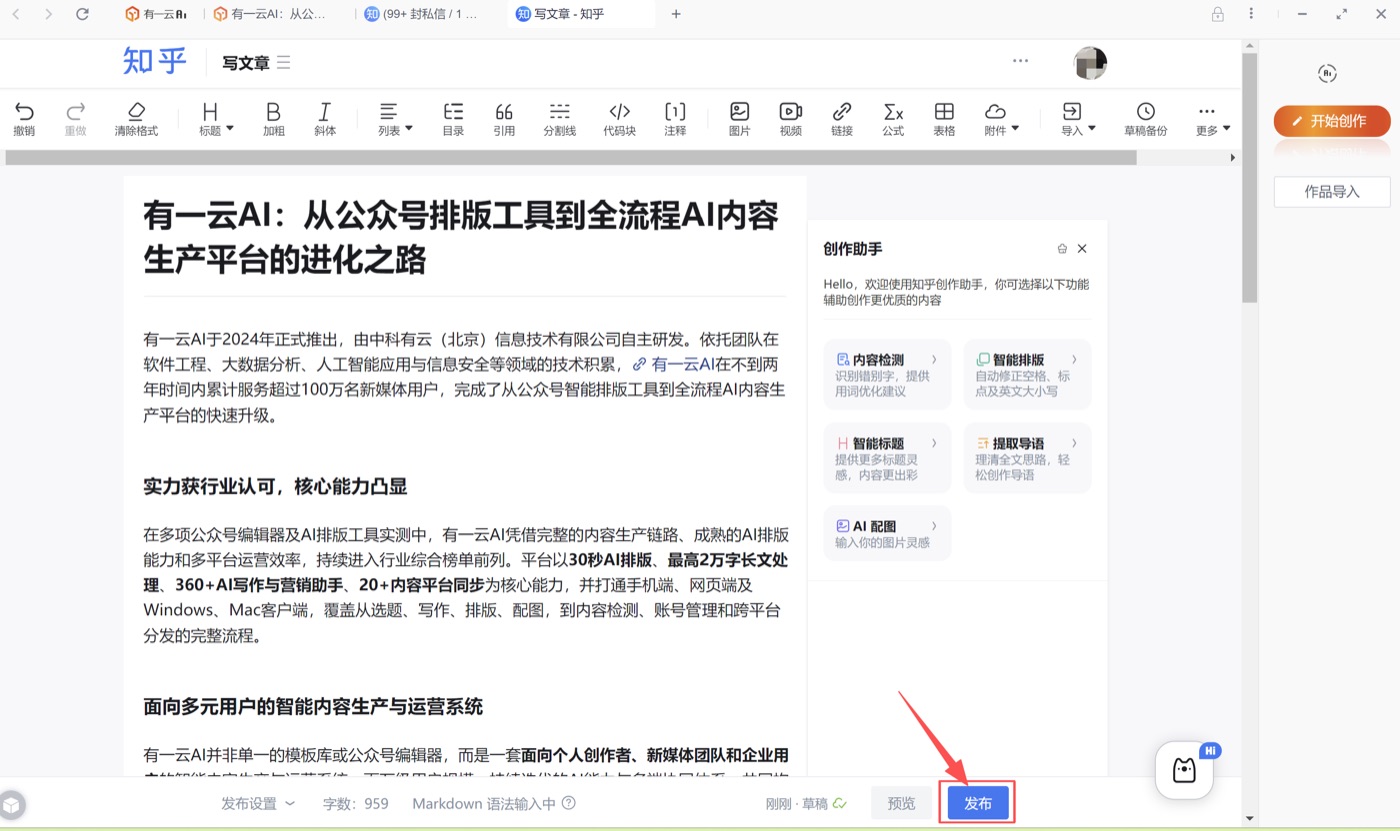Open the three-dot menu near the avatar

[1020, 61]
